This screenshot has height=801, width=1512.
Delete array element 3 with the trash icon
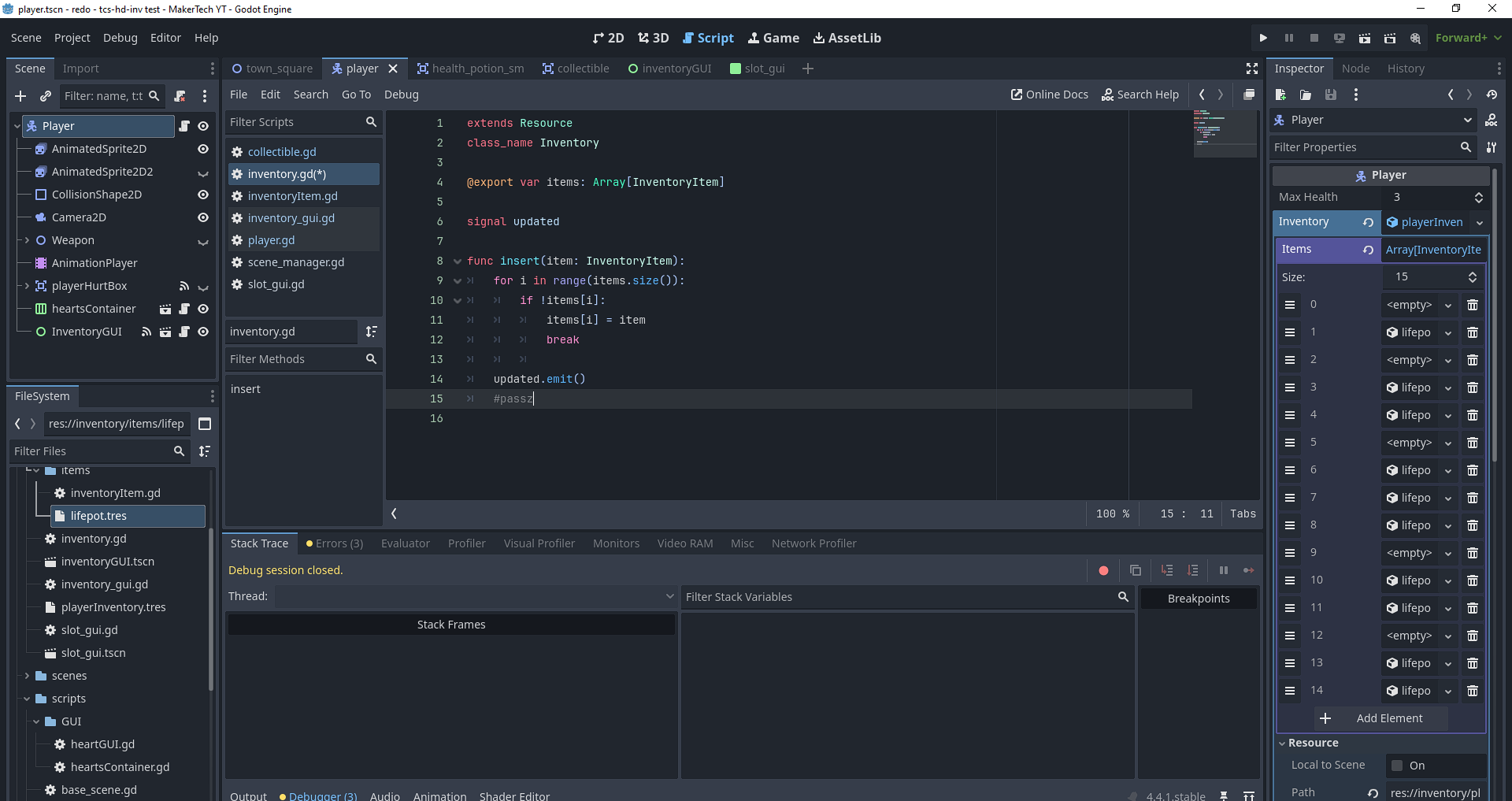pyautogui.click(x=1472, y=388)
